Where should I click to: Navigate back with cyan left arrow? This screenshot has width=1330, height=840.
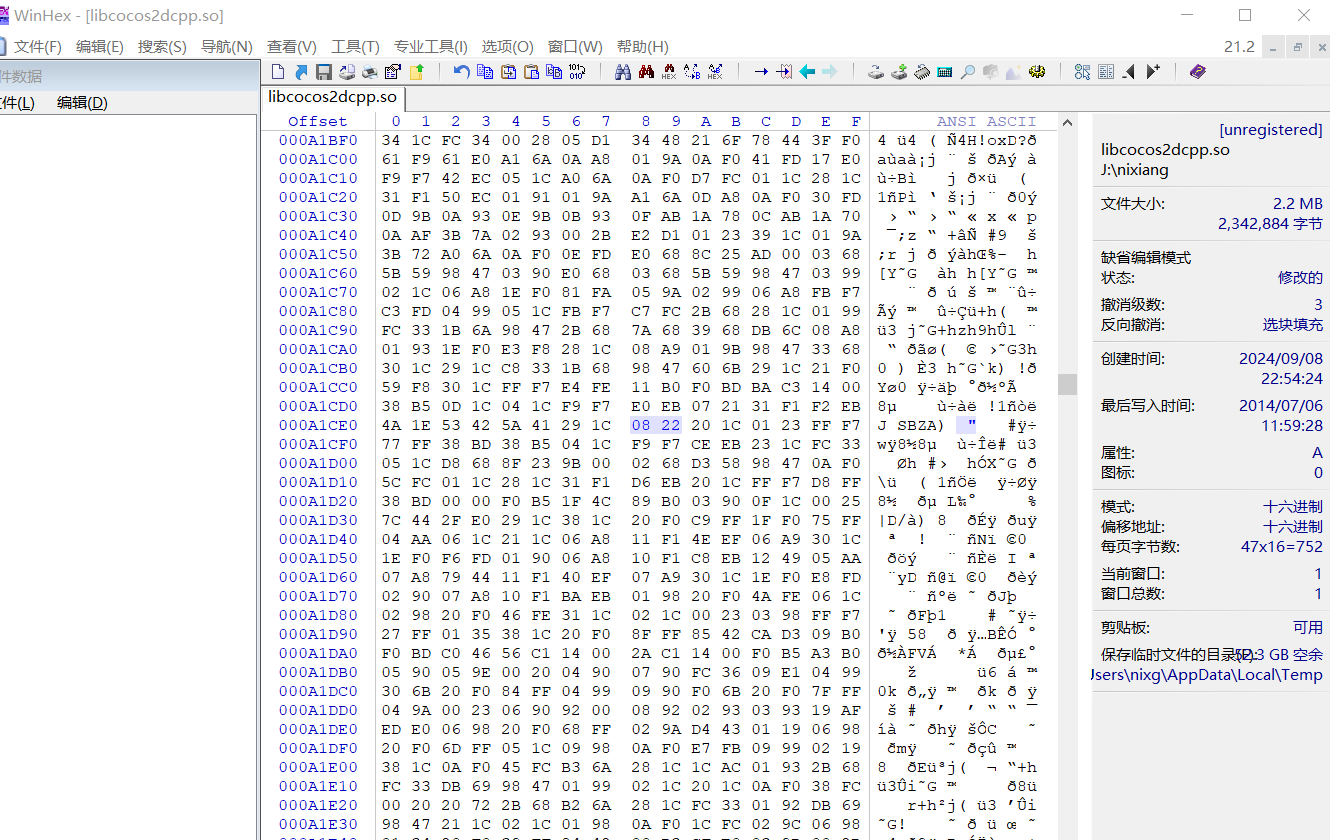[x=807, y=72]
